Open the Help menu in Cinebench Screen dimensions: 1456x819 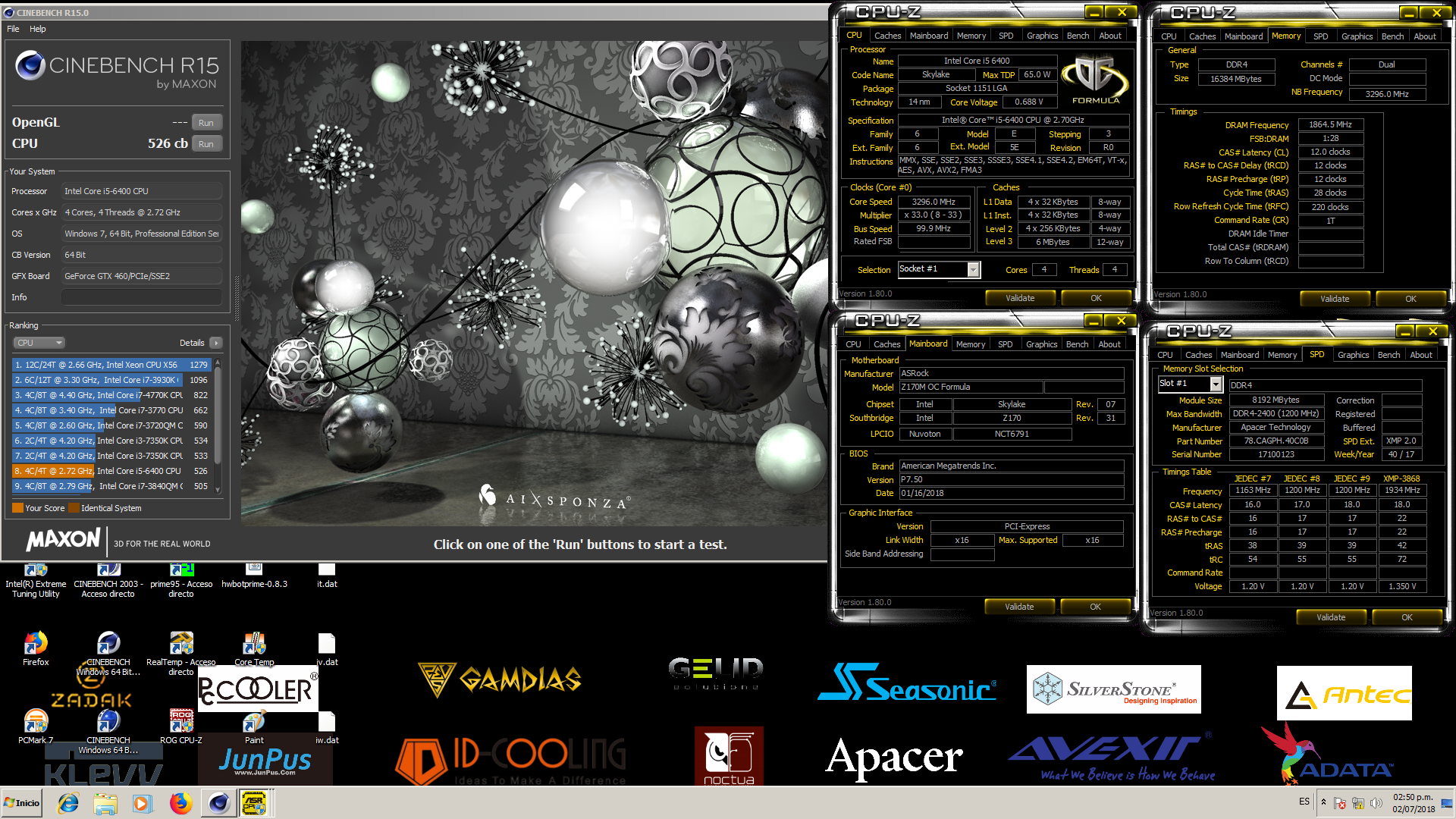[38, 29]
